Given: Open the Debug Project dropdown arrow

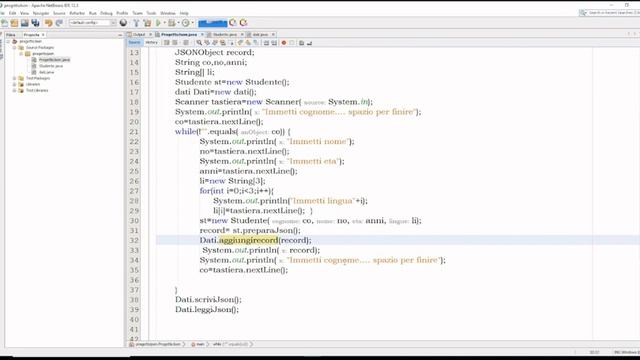Looking at the screenshot, I should [x=178, y=23].
